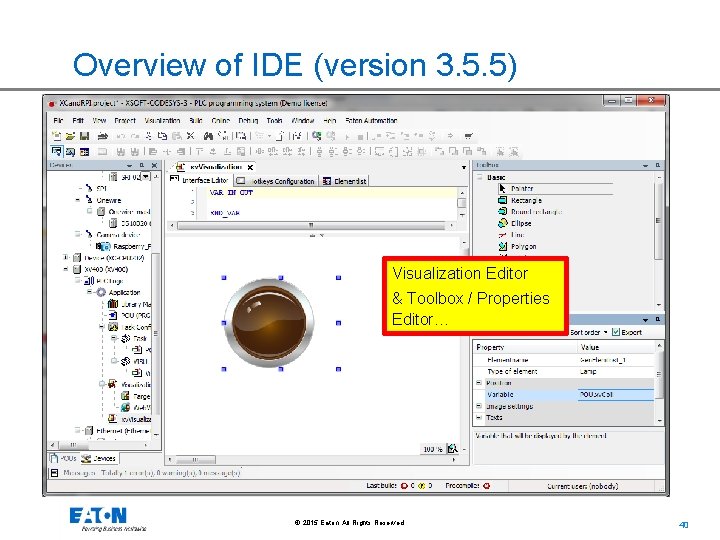This screenshot has height=540, width=720.
Task: Select the Round rectangle tool in Toolbox
Action: tap(531, 212)
